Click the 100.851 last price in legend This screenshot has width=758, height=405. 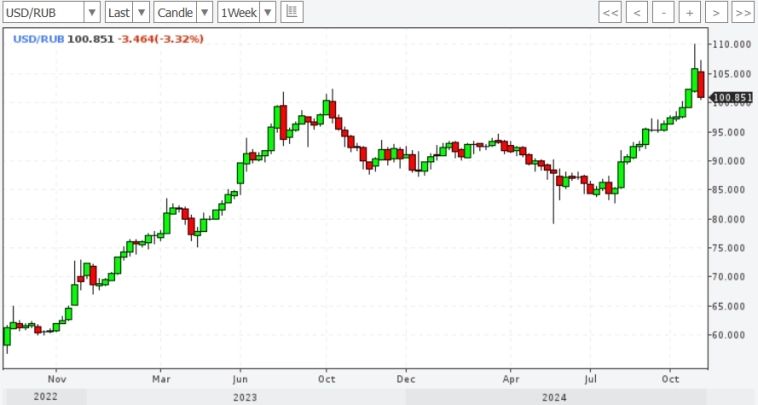tap(90, 39)
